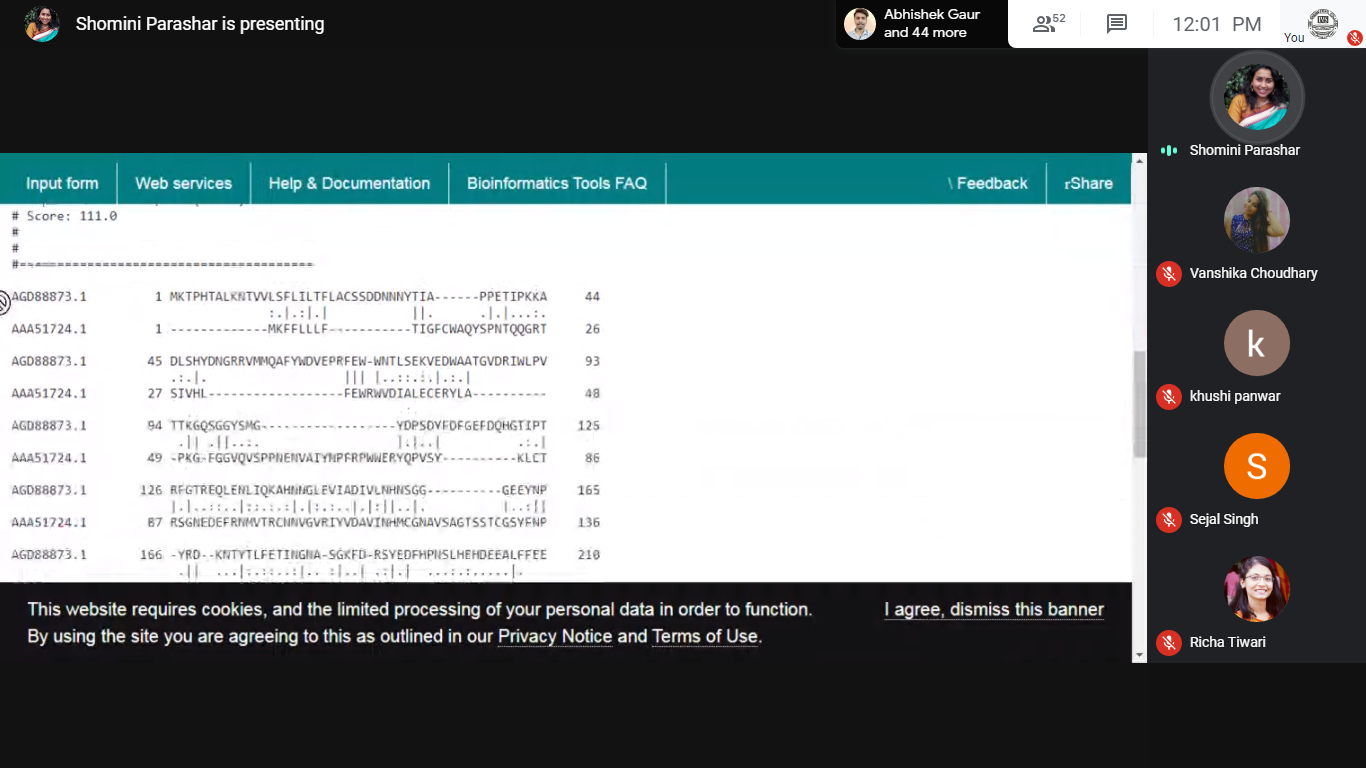Click the muted microphone icon beside Vanshika Choudhary

(x=1168, y=273)
